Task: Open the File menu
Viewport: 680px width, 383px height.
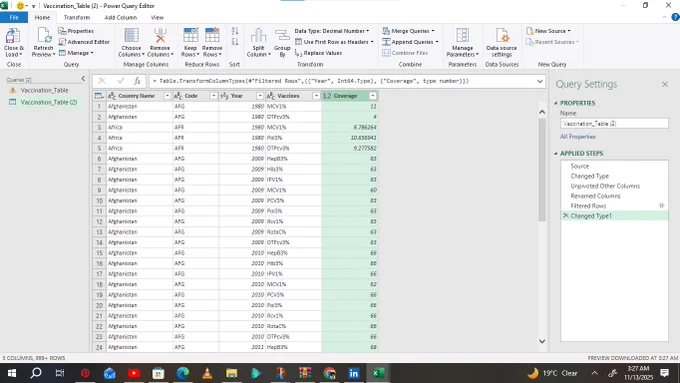Action: tap(14, 17)
